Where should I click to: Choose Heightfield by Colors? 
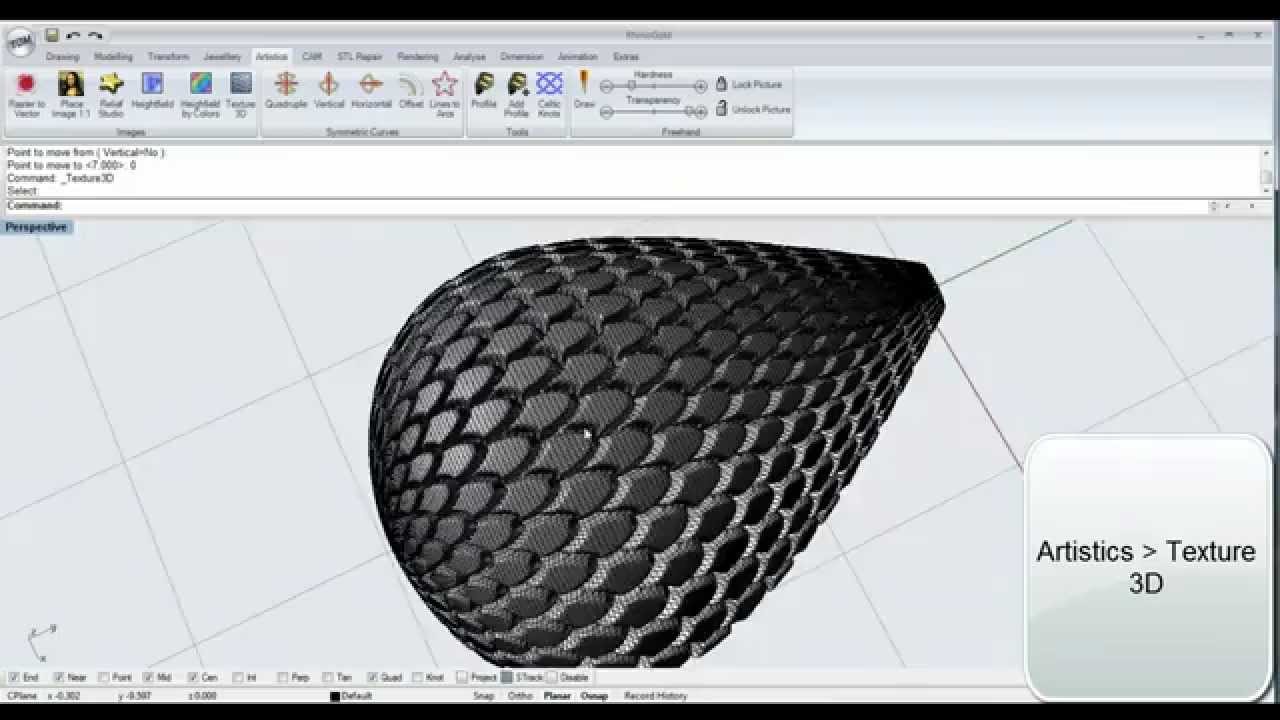tap(201, 95)
